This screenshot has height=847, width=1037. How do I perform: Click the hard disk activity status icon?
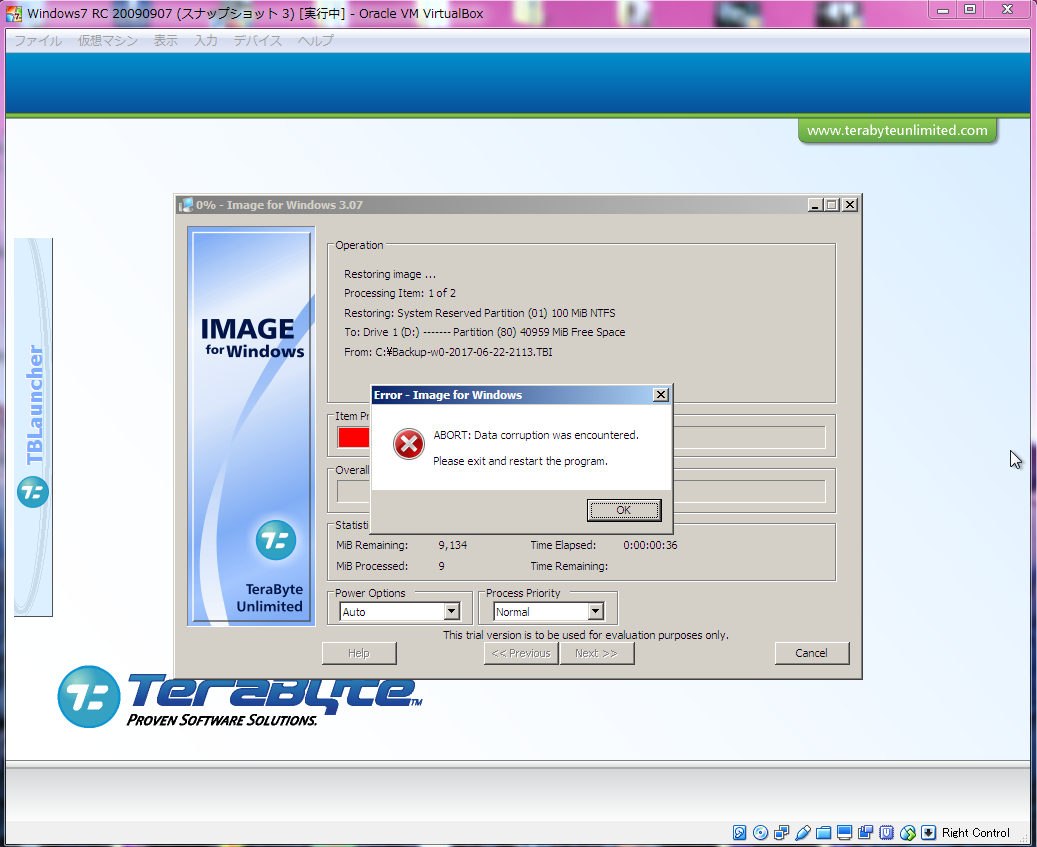click(x=739, y=832)
